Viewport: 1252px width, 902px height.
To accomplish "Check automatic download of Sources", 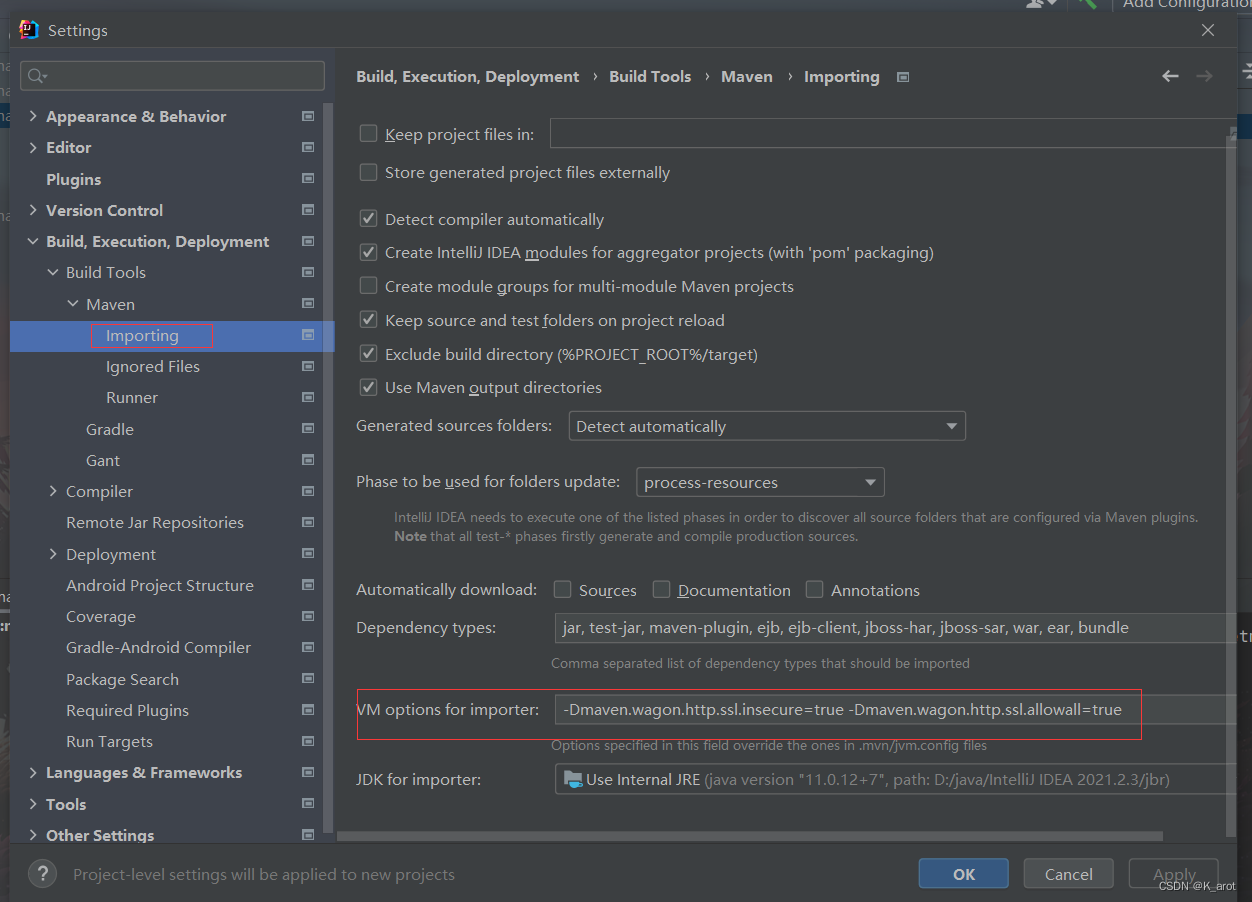I will coord(562,589).
